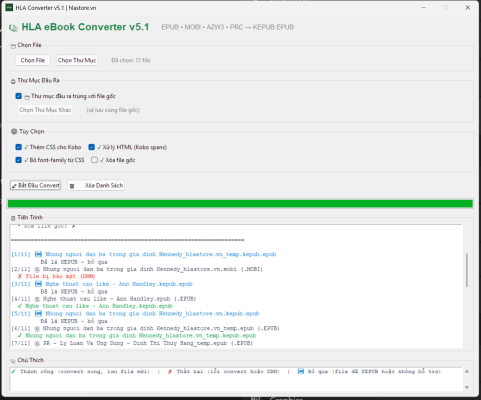The height and width of the screenshot is (400, 481).
Task: Click the Chú Thích scroll up arrow
Action: (x=467, y=371)
